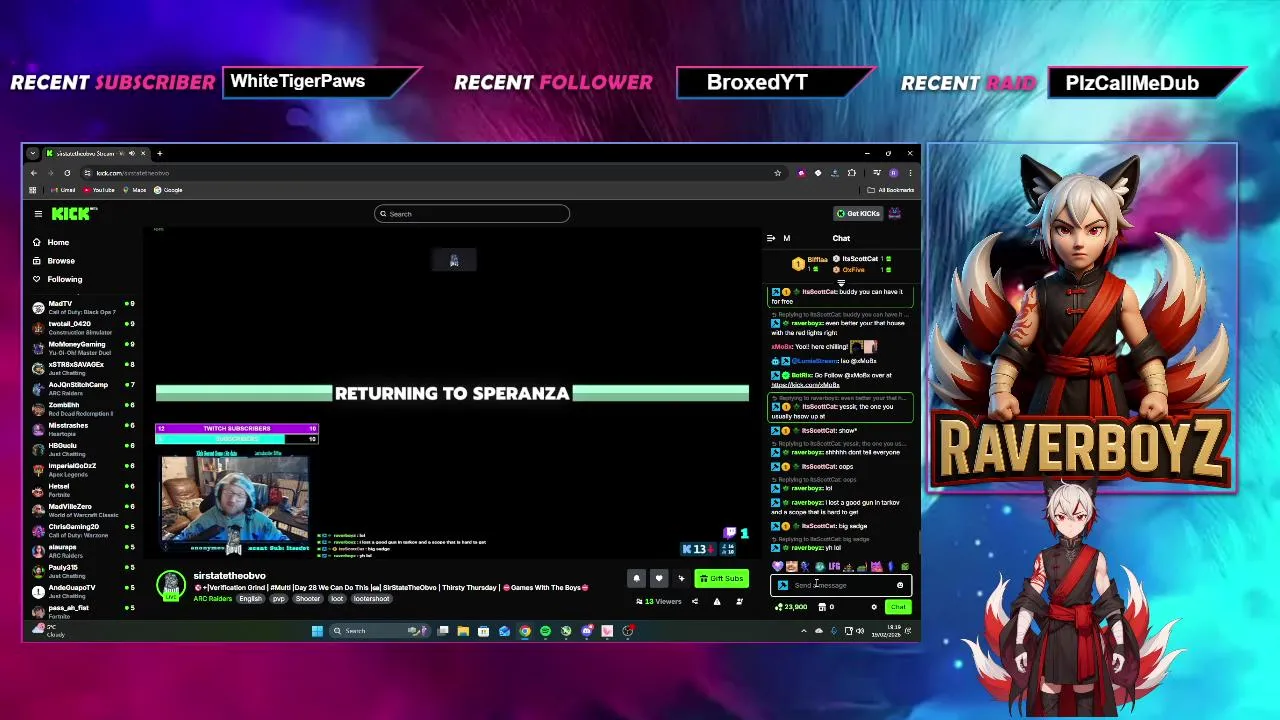Open MadTV channel in sidebar
The height and width of the screenshot is (720, 1280).
click(85, 307)
